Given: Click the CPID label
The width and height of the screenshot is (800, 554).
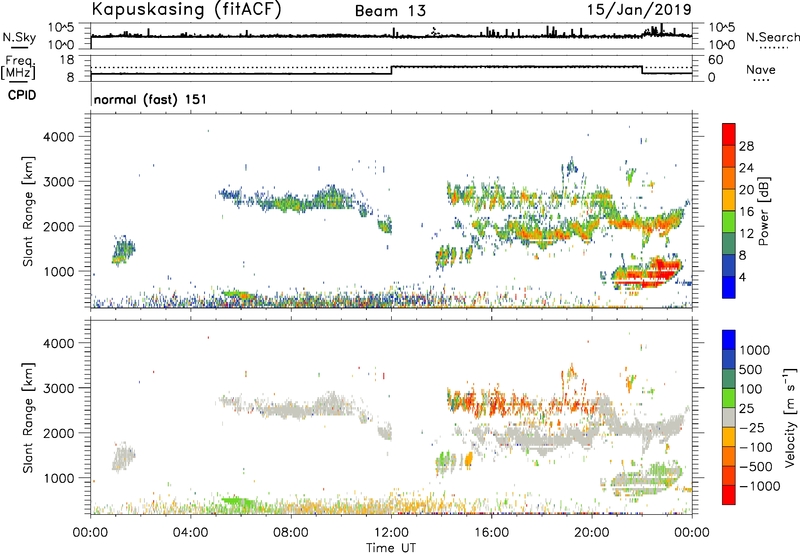Looking at the screenshot, I should click(x=22, y=95).
